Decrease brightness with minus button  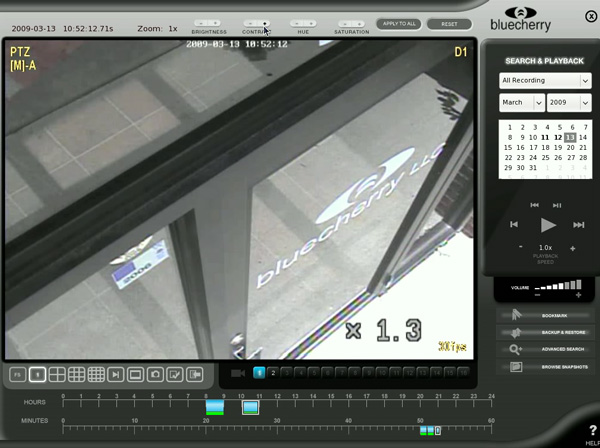pyautogui.click(x=201, y=24)
